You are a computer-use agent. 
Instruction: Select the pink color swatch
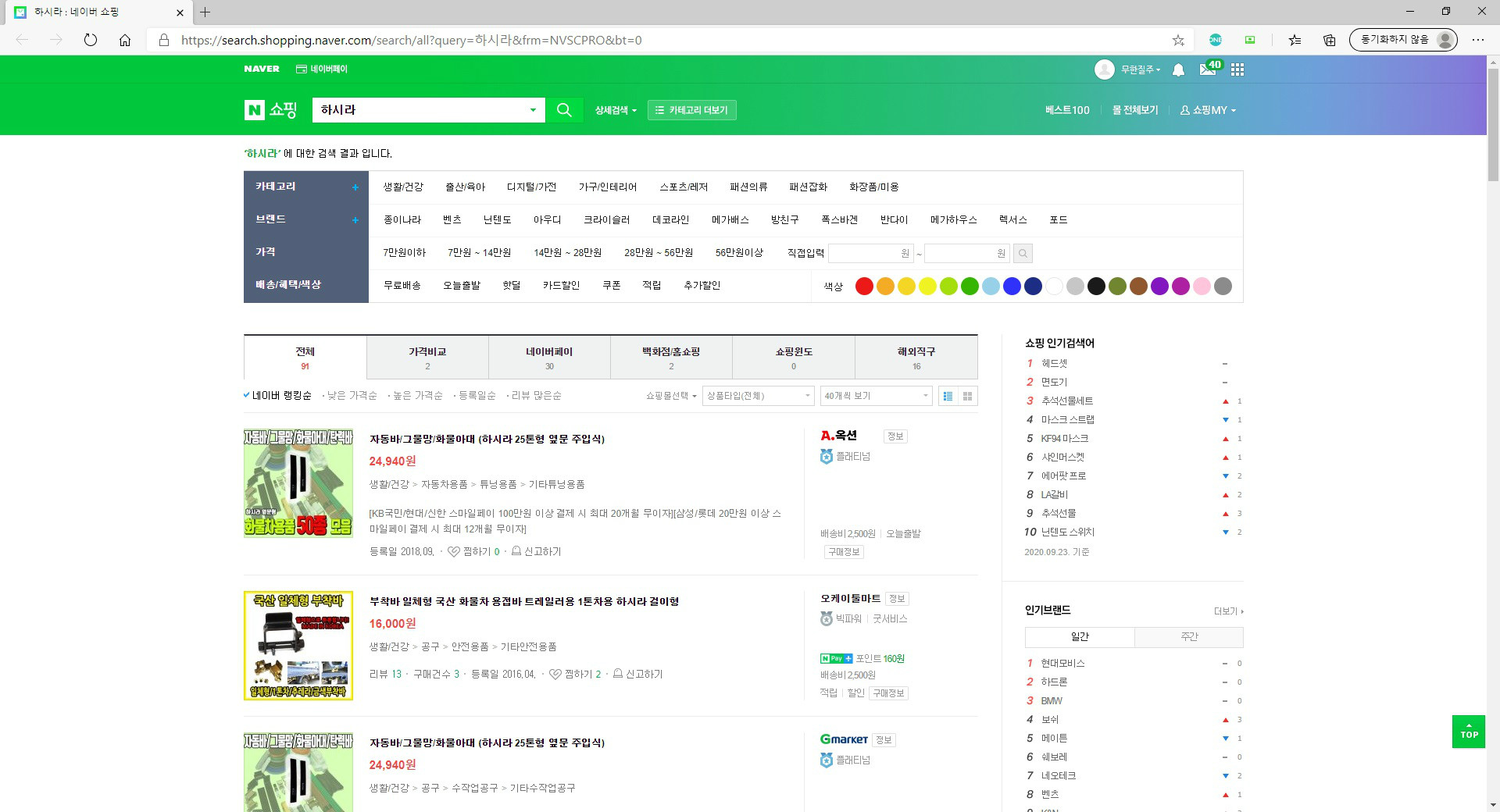[1202, 287]
